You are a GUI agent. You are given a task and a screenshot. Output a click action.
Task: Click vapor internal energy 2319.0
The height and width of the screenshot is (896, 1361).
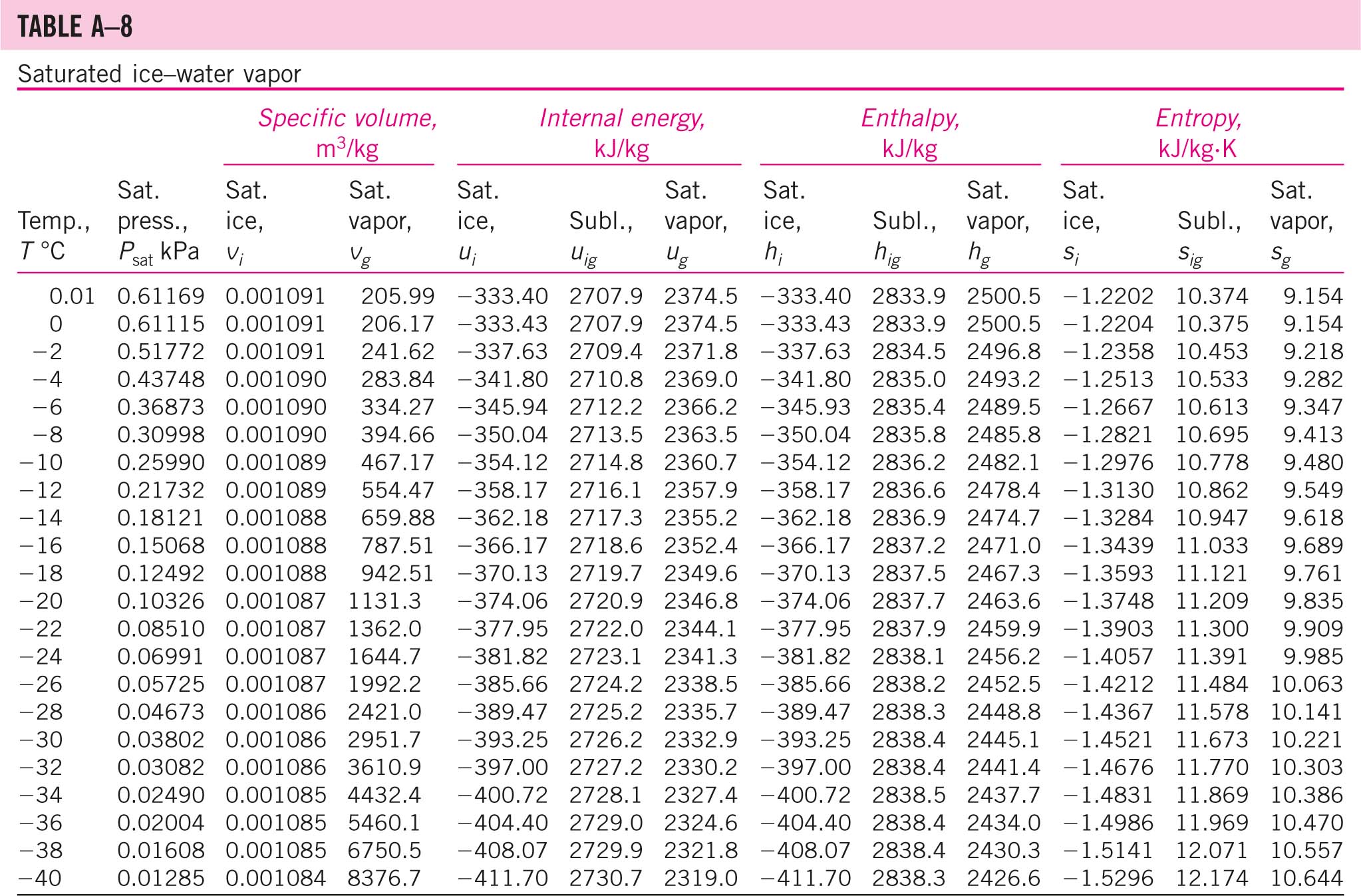point(700,878)
